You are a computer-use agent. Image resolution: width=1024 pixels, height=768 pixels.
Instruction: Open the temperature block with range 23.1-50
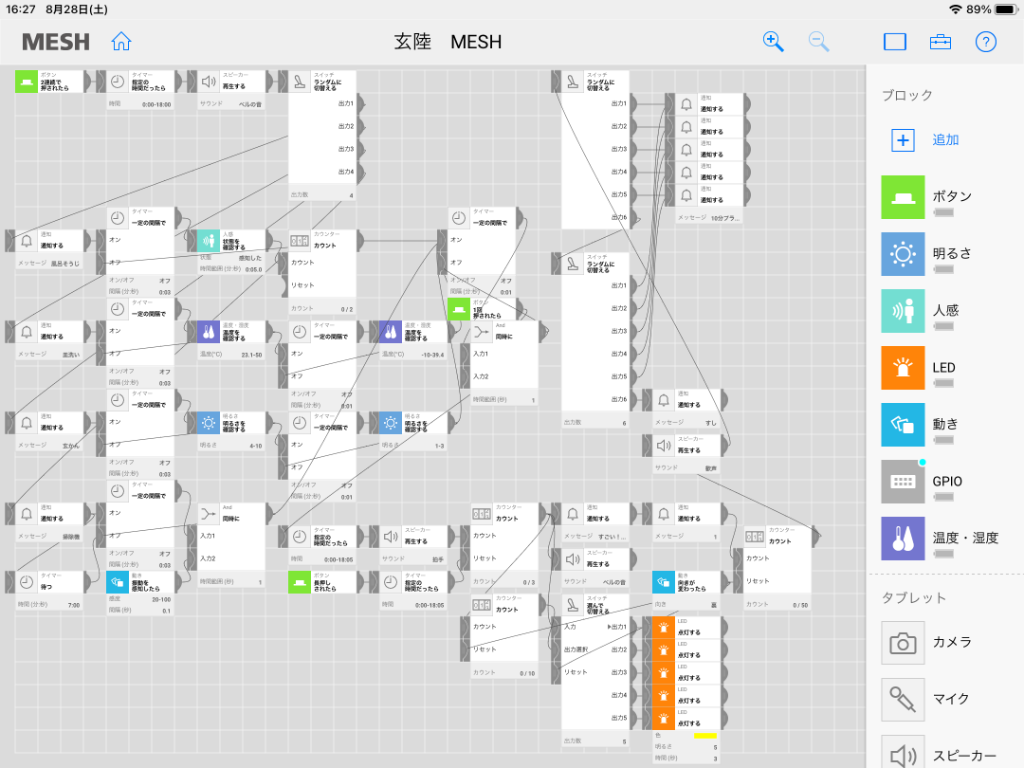[231, 332]
